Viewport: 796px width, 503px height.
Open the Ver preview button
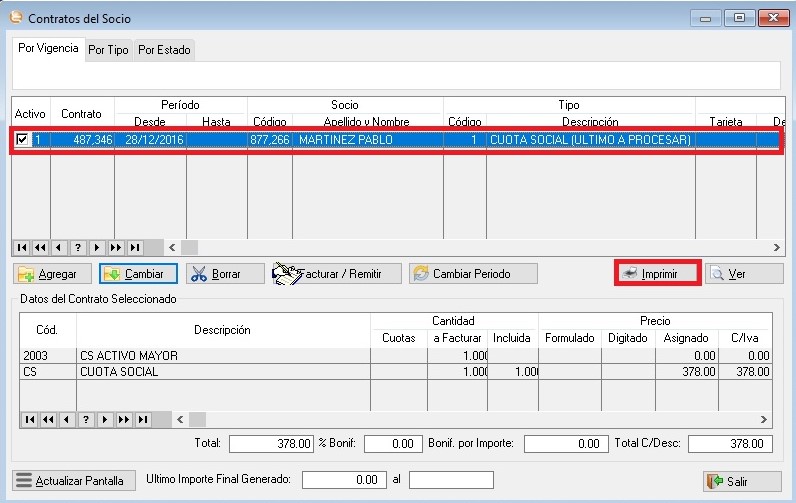[743, 274]
